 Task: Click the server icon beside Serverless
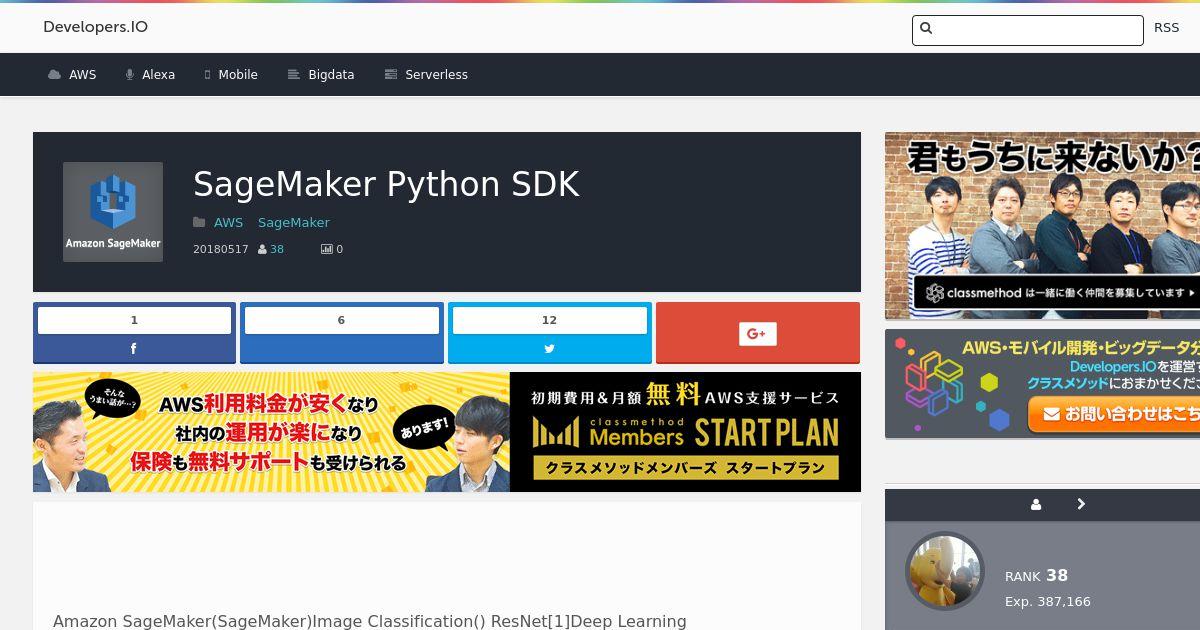click(x=391, y=75)
